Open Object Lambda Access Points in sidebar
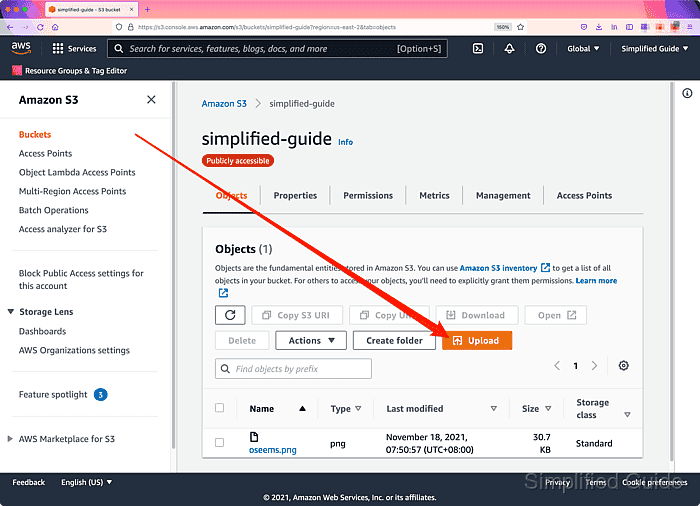Viewport: 700px width, 506px height. 77,172
